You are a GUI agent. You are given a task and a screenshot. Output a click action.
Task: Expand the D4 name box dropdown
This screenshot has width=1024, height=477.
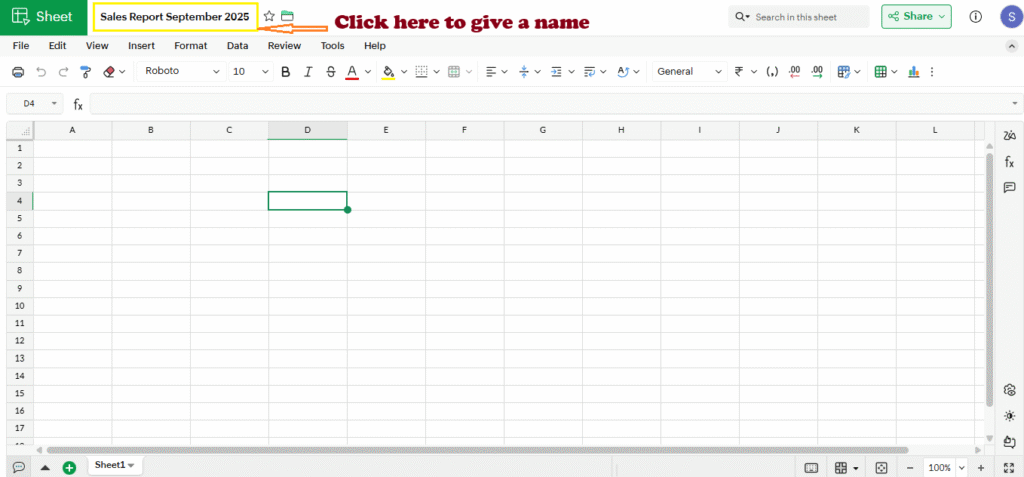point(53,103)
